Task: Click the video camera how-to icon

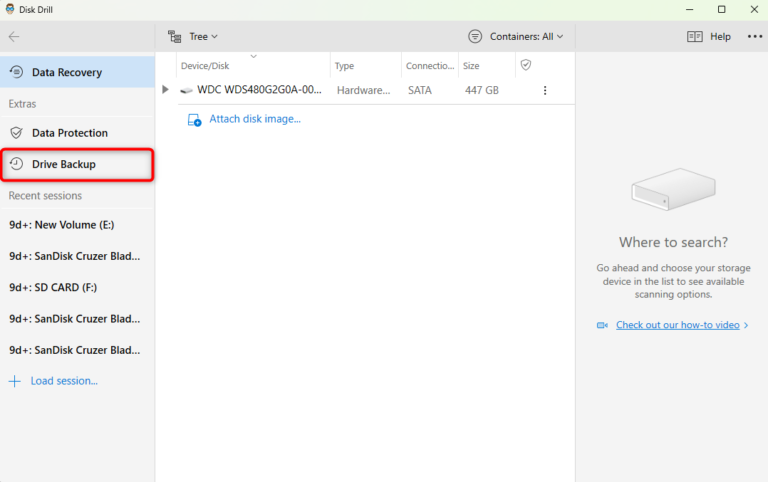Action: [602, 325]
